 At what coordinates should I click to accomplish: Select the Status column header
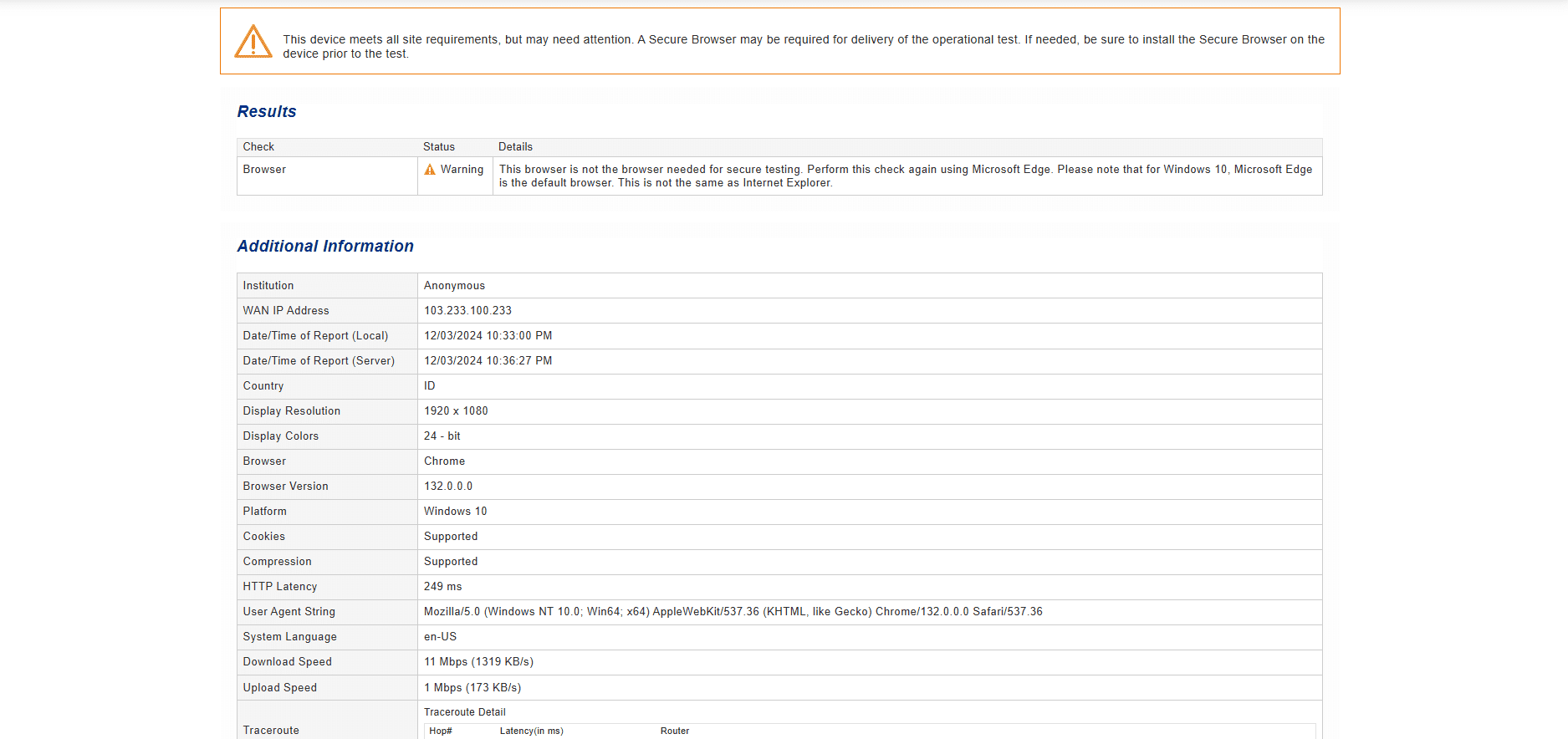(x=439, y=147)
